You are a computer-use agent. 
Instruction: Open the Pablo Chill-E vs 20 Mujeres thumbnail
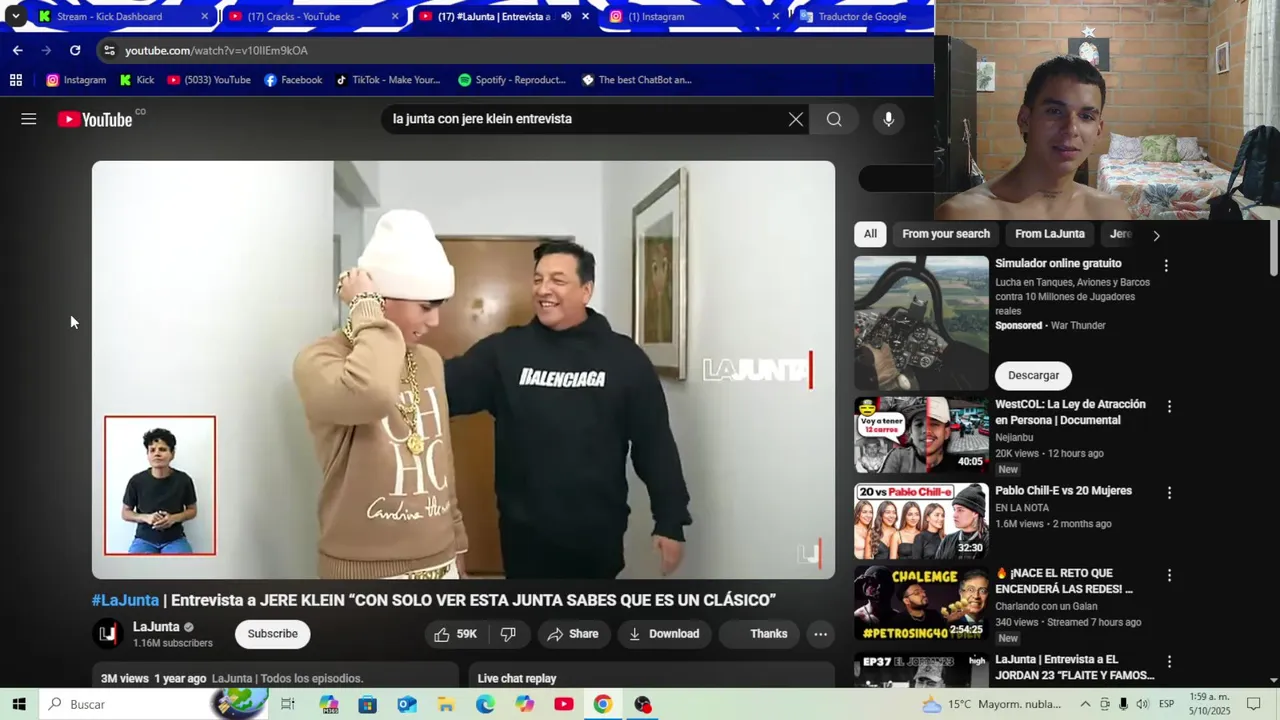pyautogui.click(x=921, y=521)
